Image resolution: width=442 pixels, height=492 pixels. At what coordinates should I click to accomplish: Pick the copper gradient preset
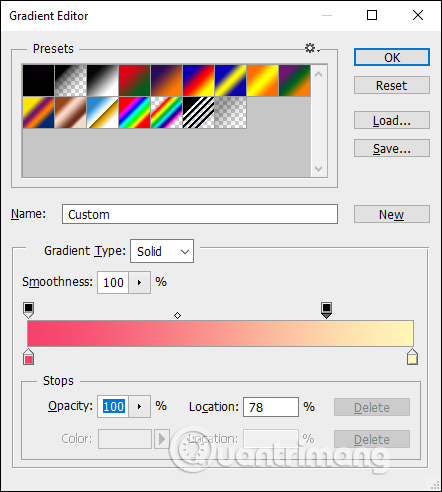point(70,112)
